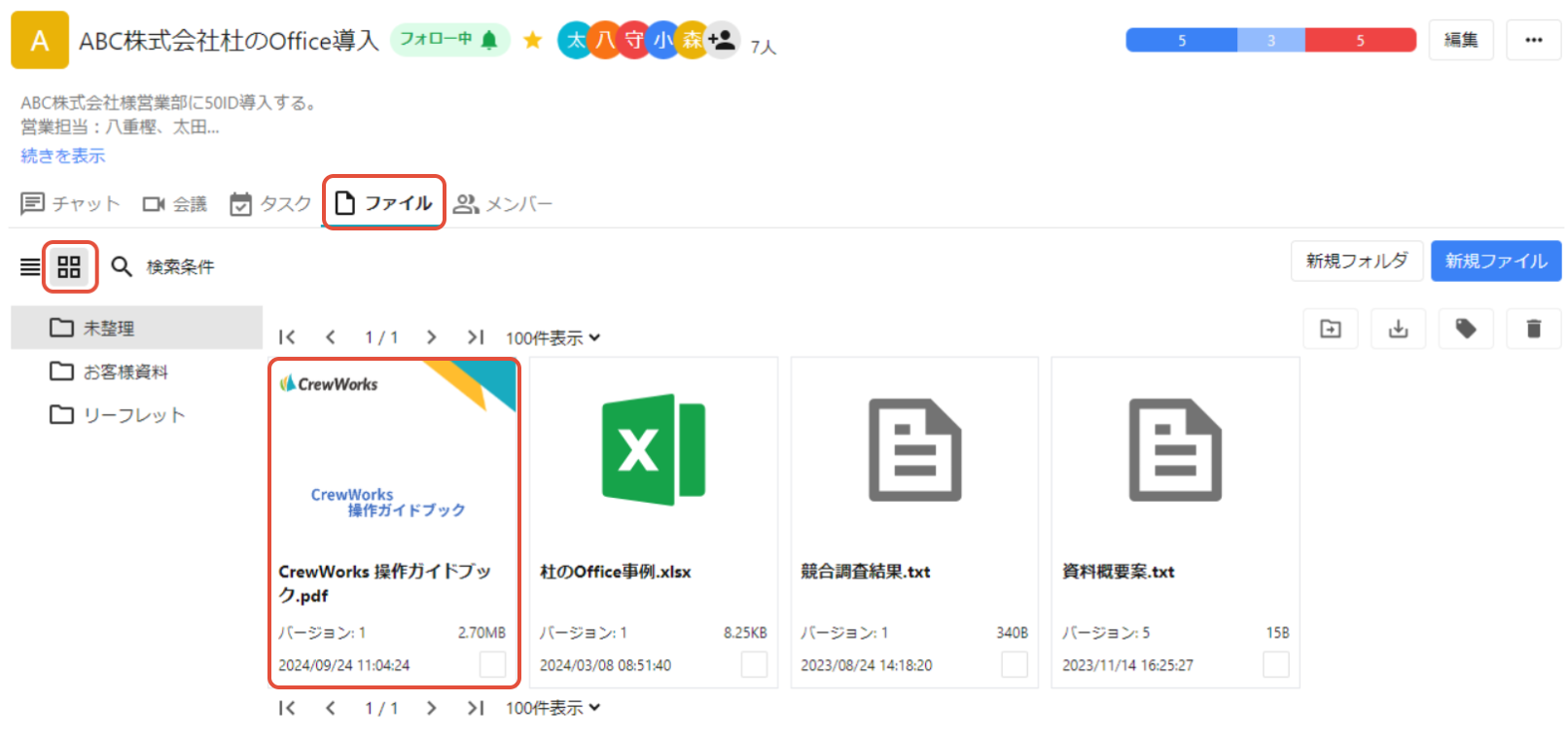1568x737 pixels.
Task: Click the 編集 edit button
Action: pyautogui.click(x=1461, y=40)
